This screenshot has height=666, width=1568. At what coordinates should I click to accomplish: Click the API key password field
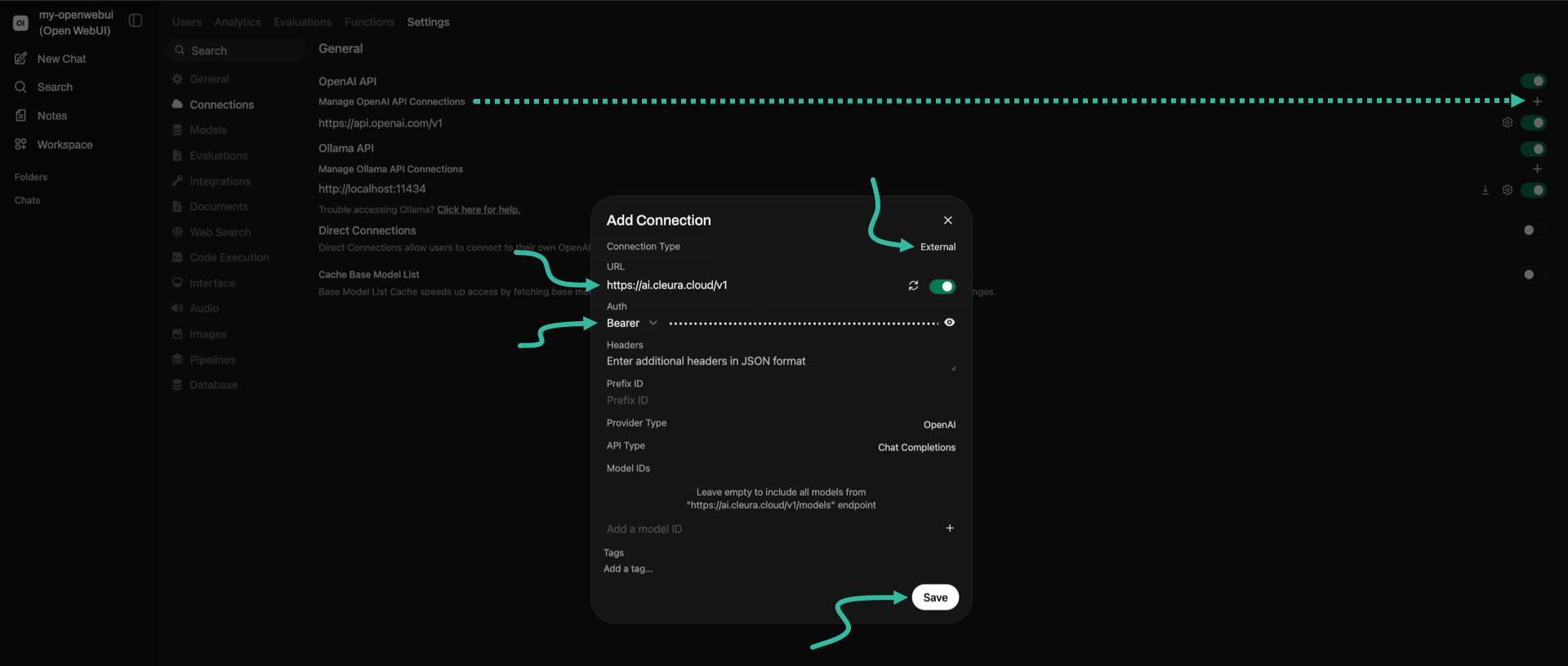click(804, 324)
